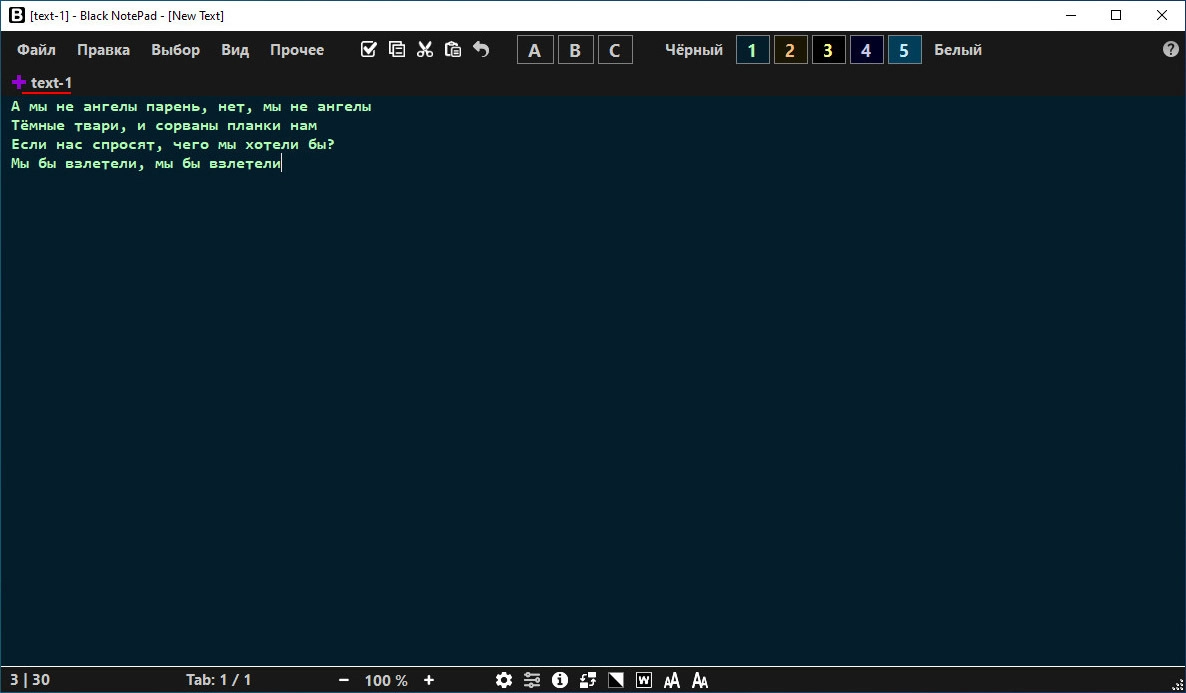Click the swap windows icon in status bar
This screenshot has width=1186, height=693.
[588, 680]
